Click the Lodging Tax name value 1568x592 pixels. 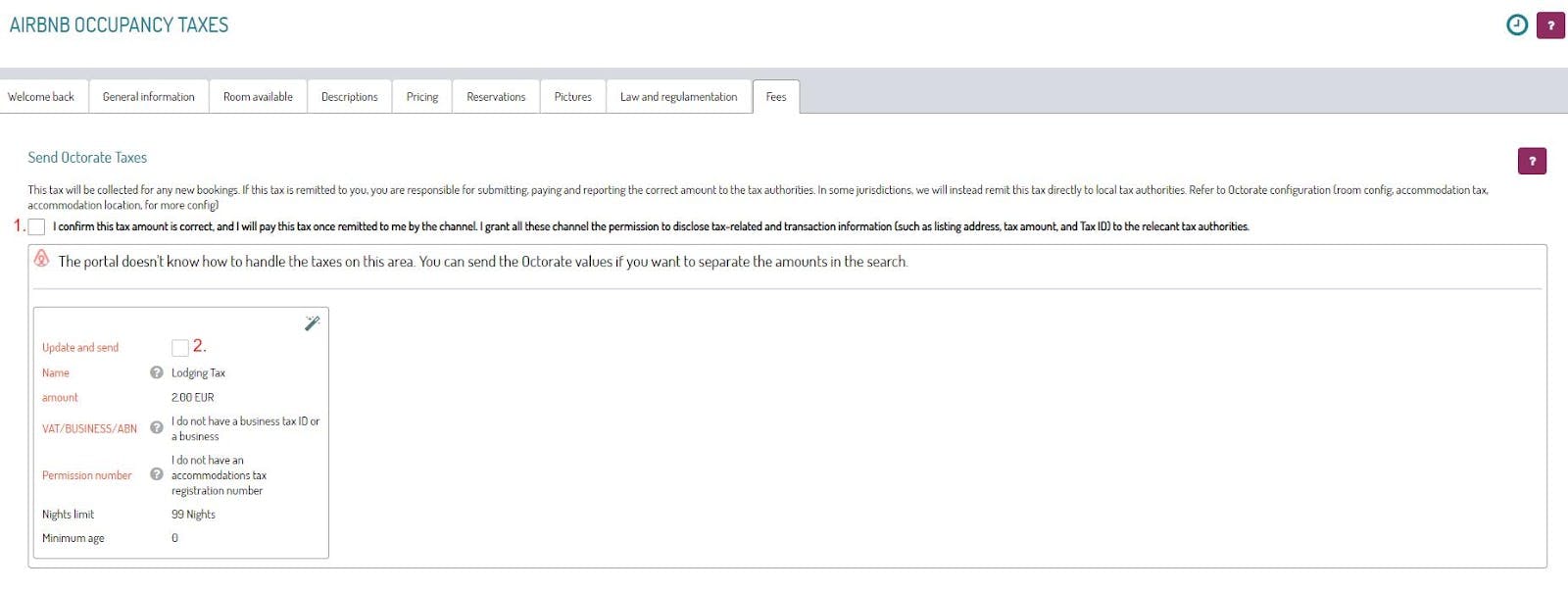coord(198,373)
